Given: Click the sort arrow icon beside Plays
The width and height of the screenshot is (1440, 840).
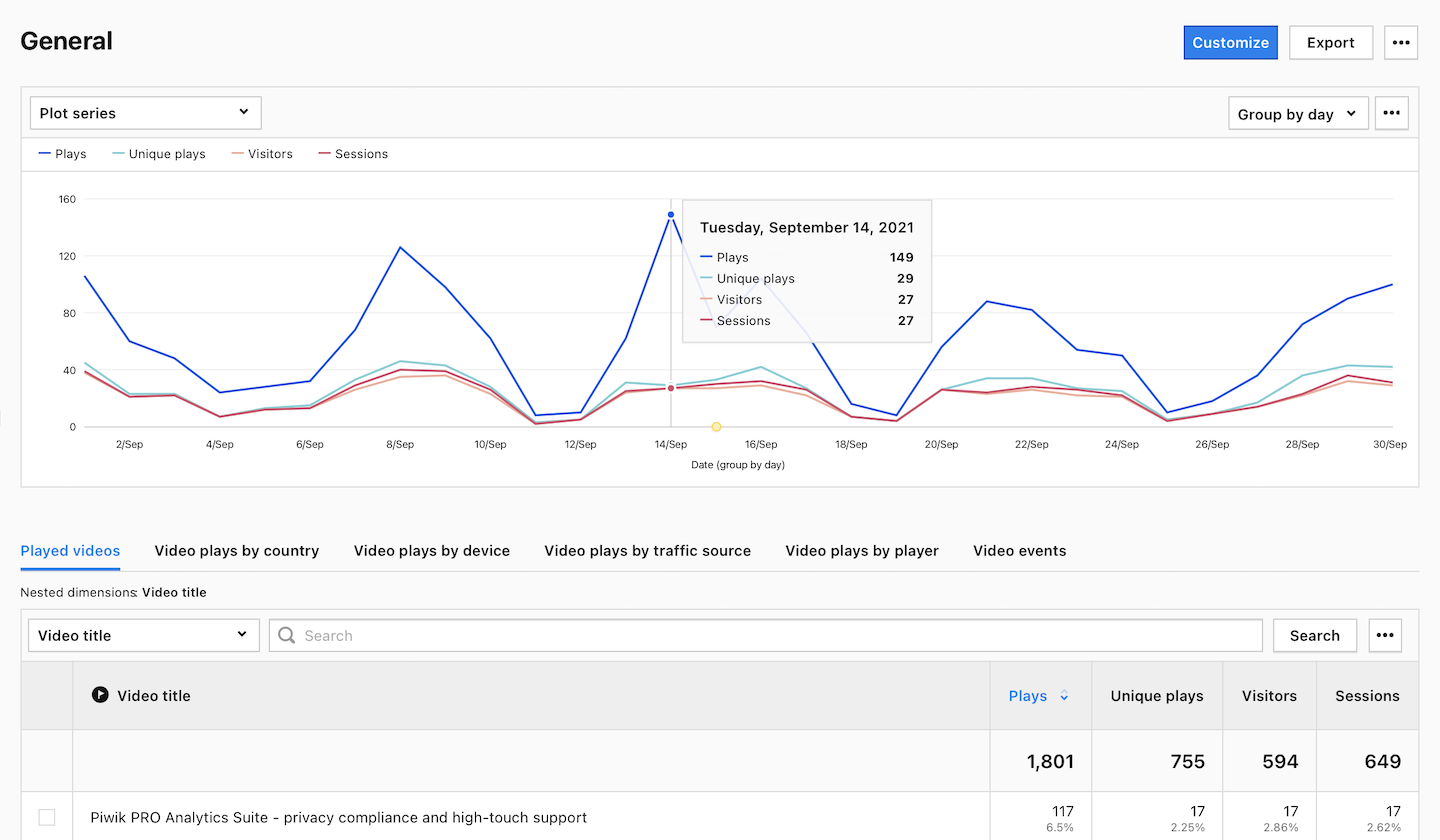Looking at the screenshot, I should pos(1064,696).
